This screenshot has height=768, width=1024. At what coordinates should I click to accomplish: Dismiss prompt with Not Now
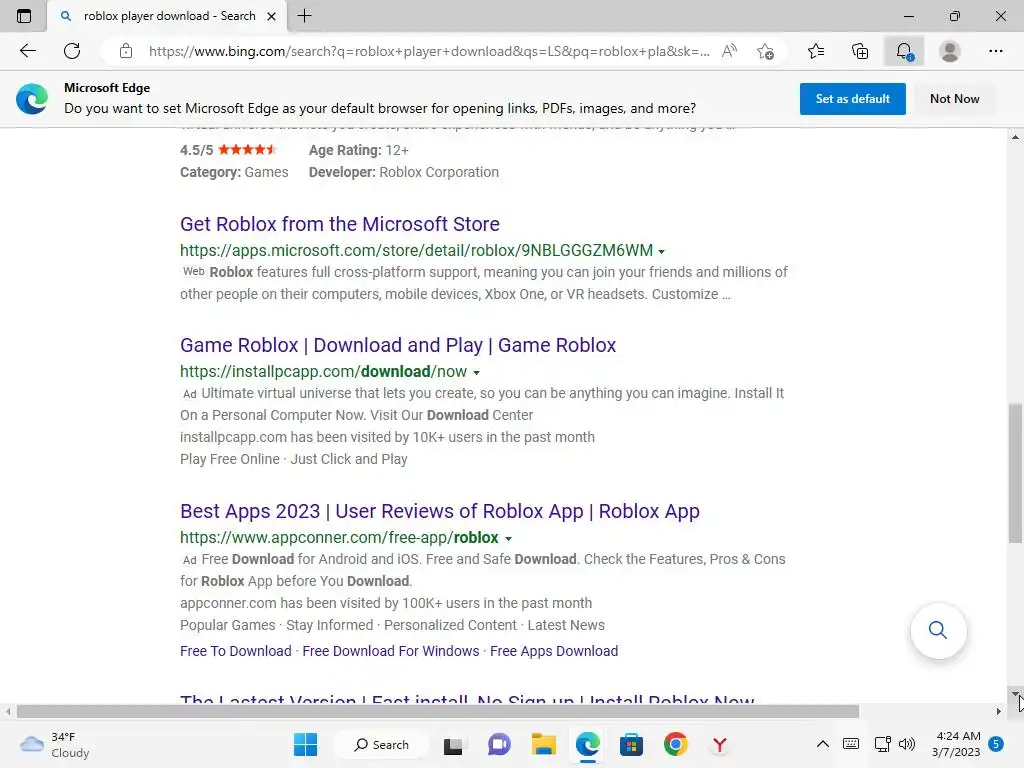pyautogui.click(x=954, y=99)
